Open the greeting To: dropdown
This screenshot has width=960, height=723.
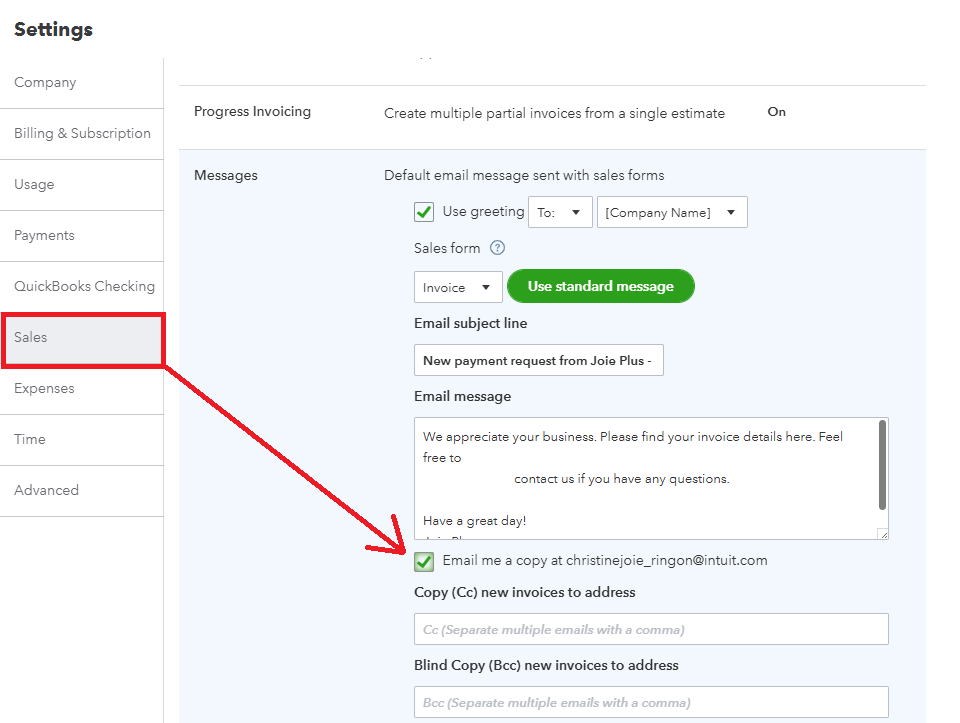560,212
